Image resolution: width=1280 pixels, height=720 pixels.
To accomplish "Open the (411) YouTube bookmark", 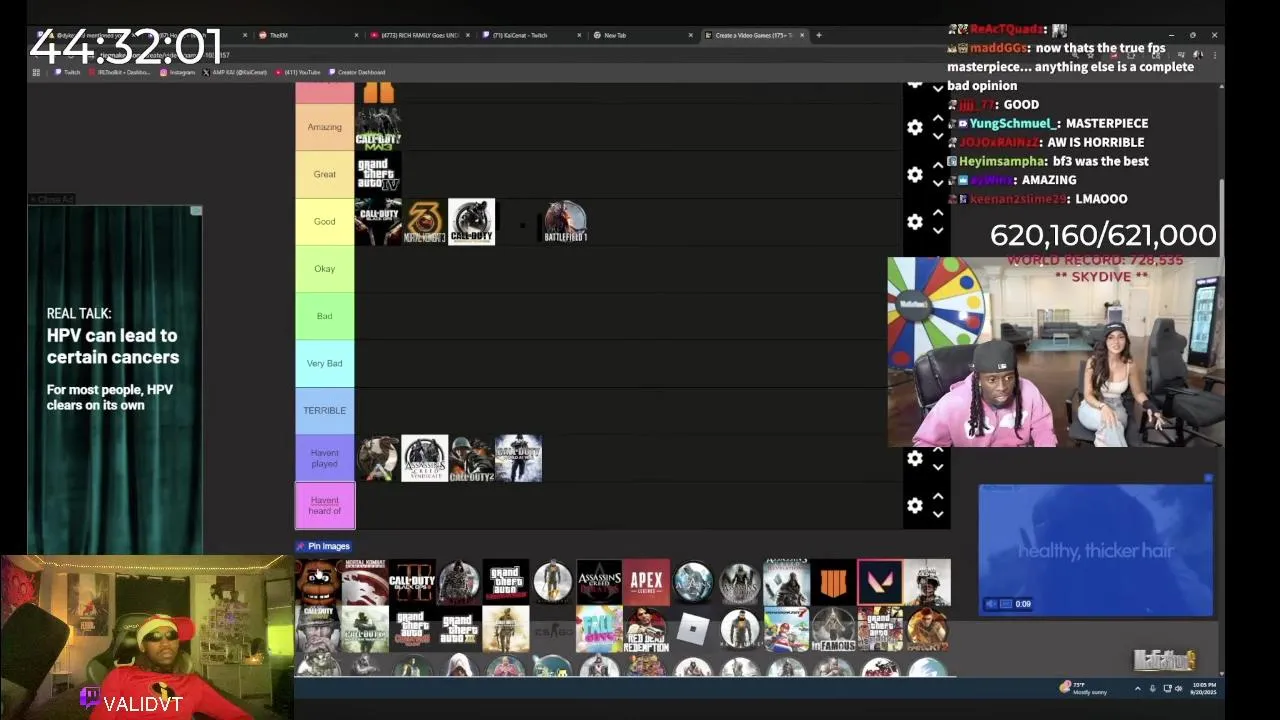I will pyautogui.click(x=298, y=72).
